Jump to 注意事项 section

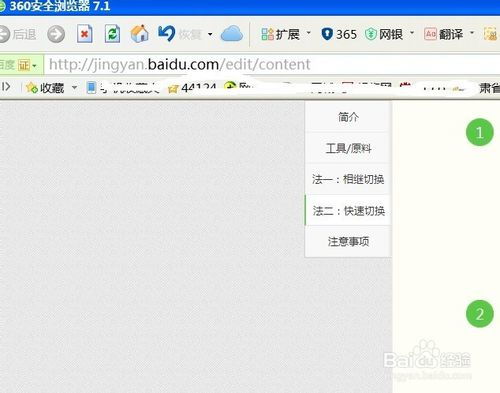[x=348, y=241]
